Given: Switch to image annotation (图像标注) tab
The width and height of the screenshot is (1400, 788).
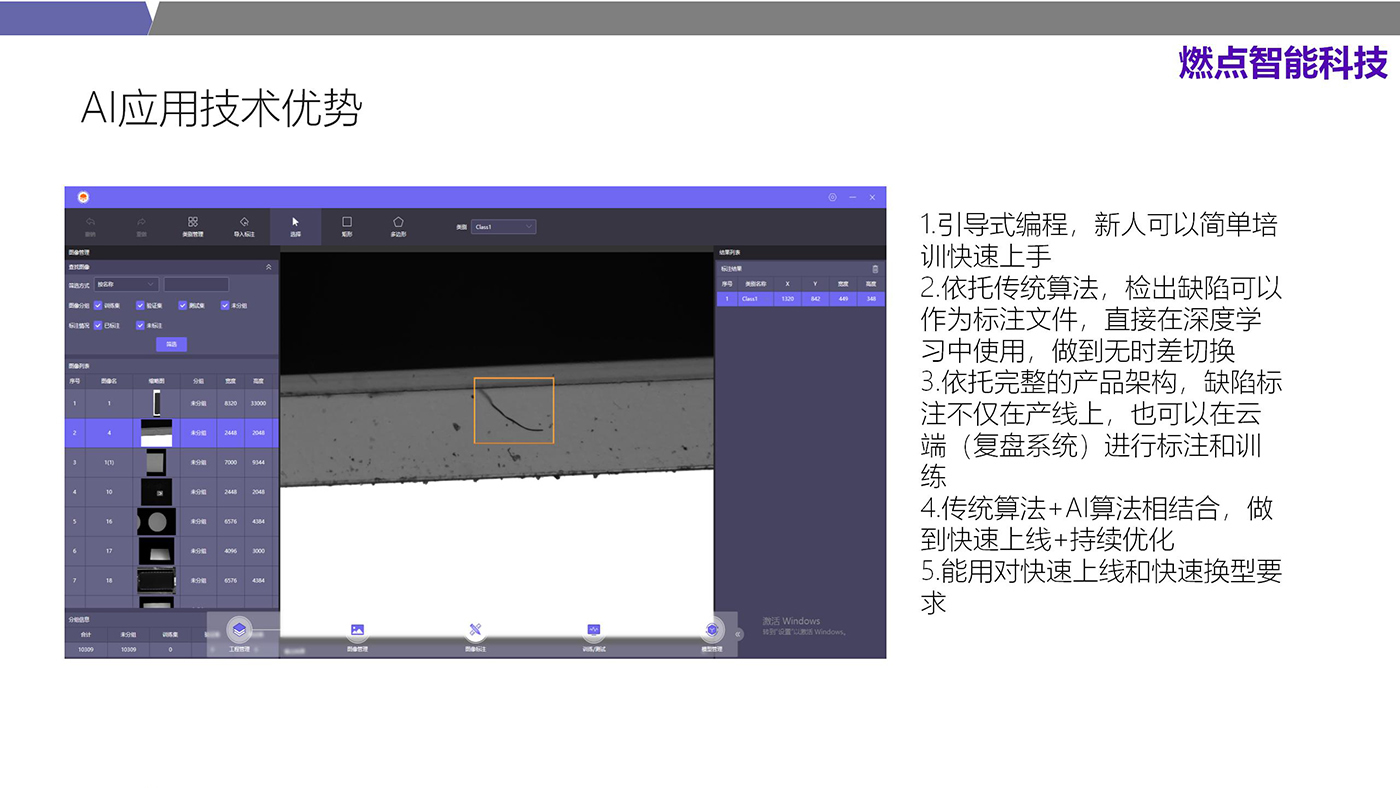Looking at the screenshot, I should [476, 631].
